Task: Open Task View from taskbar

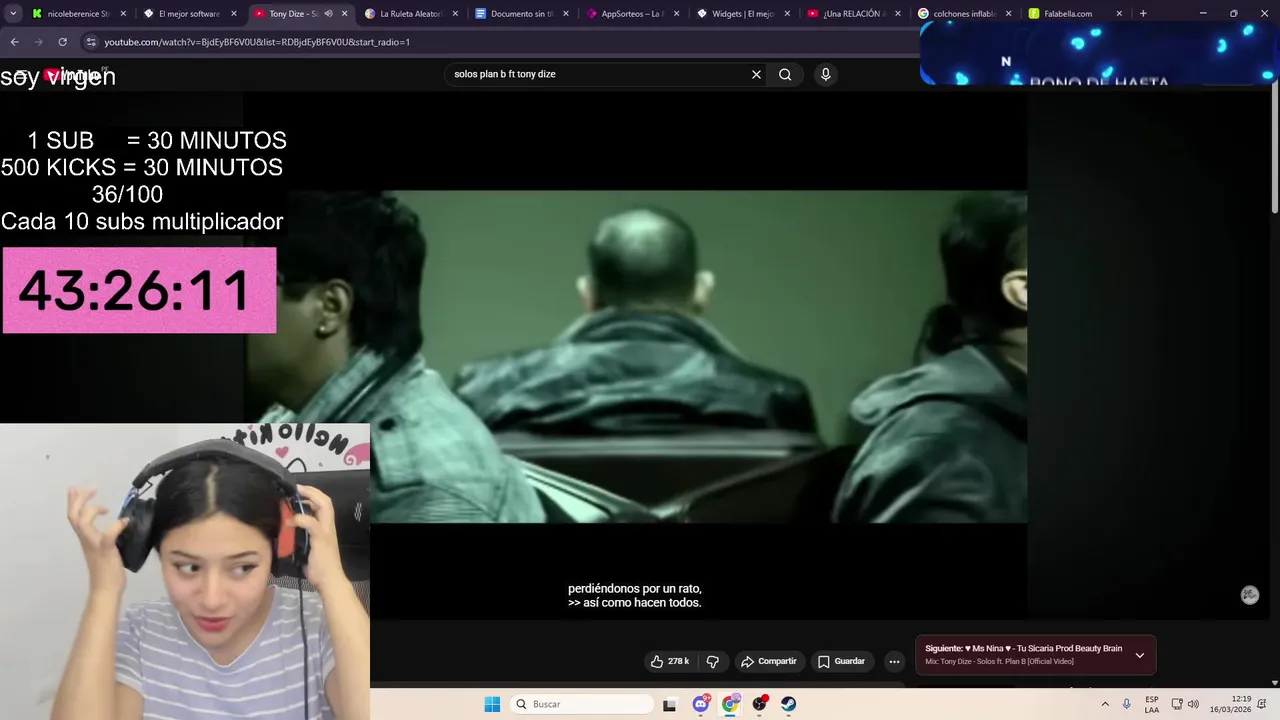Action: pyautogui.click(x=669, y=704)
